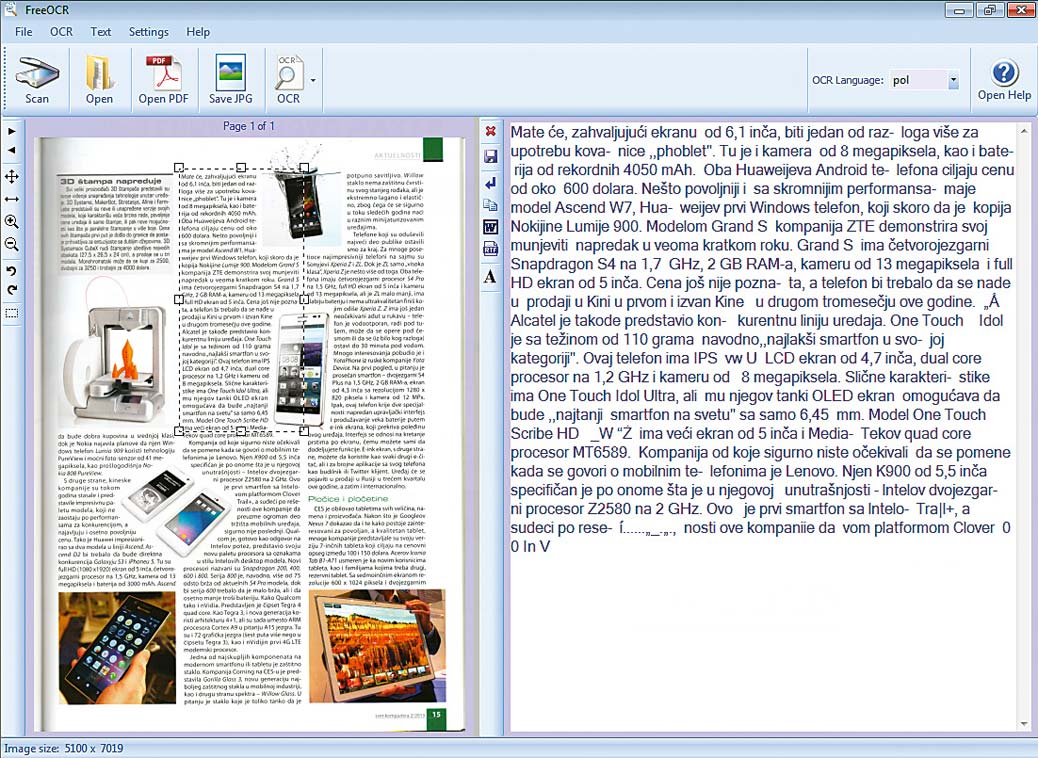Click the scanned magazine page preview
1038x758 pixels.
(x=250, y=434)
